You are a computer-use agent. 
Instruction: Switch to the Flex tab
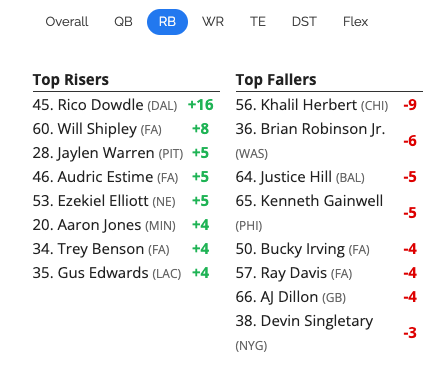pos(355,22)
